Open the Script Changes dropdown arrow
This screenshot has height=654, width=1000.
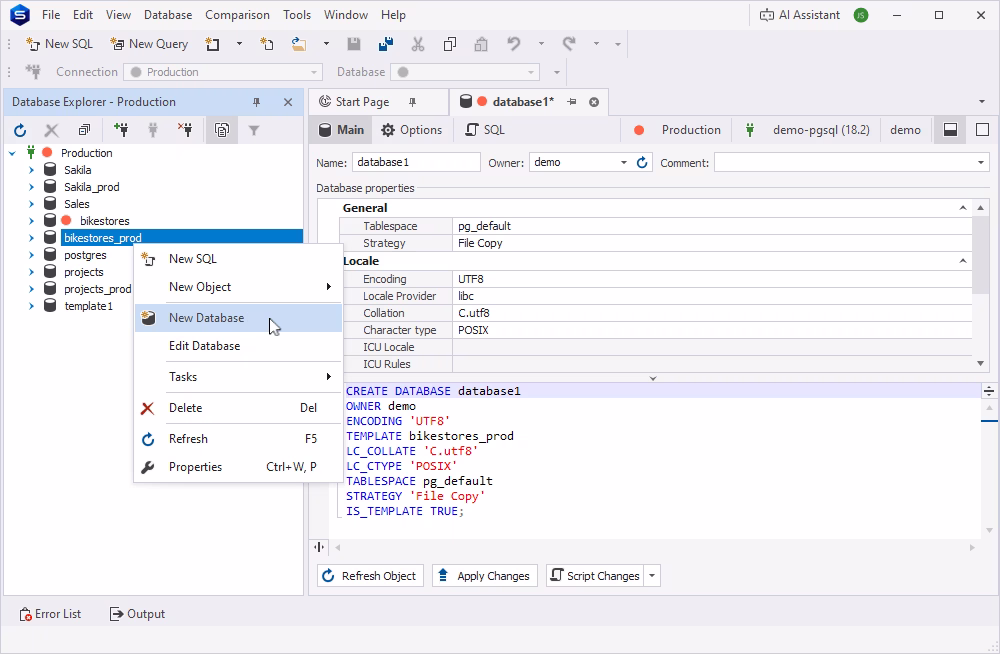652,576
